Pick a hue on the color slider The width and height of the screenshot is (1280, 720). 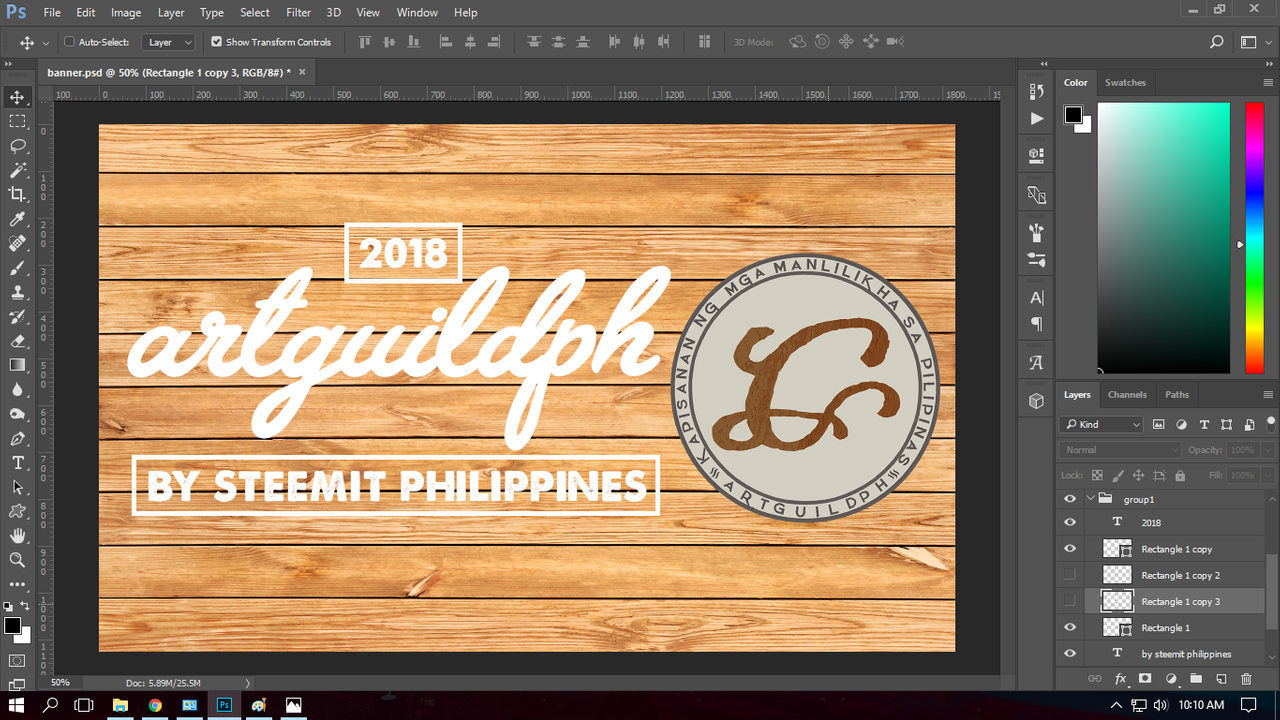tap(1254, 238)
